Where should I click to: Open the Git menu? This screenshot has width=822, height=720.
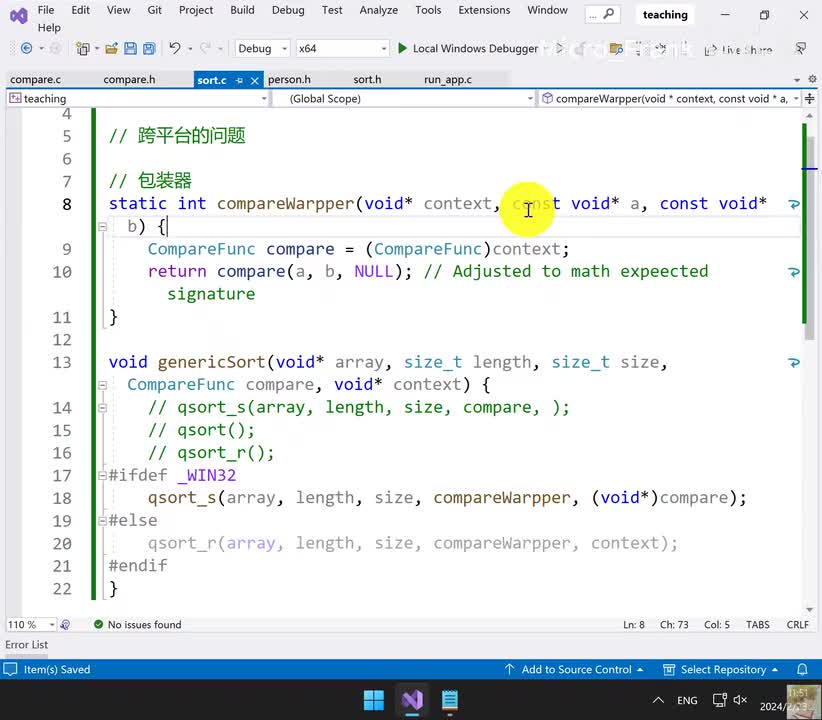tap(154, 10)
